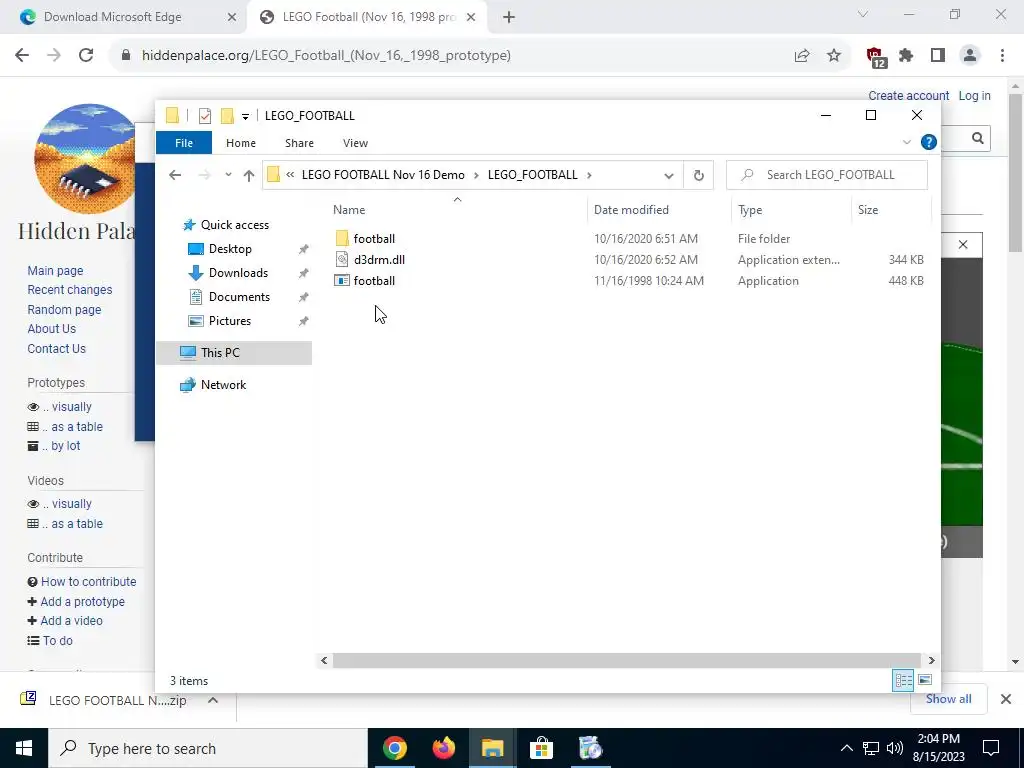Open customize quick access toolbar dropdown
The width and height of the screenshot is (1024, 768).
click(246, 116)
